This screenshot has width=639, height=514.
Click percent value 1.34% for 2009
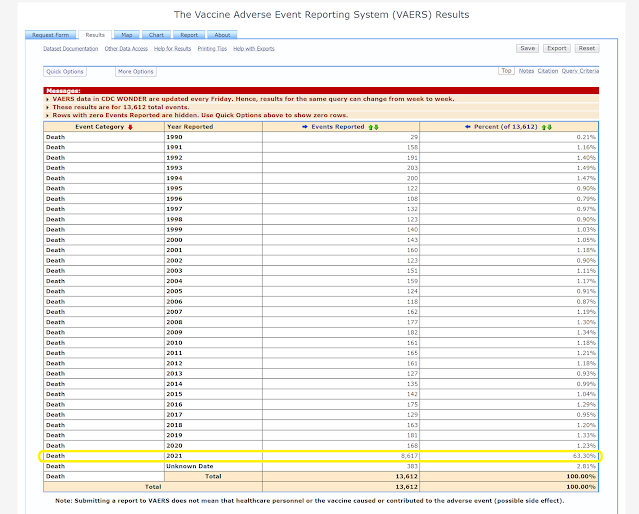coord(586,333)
